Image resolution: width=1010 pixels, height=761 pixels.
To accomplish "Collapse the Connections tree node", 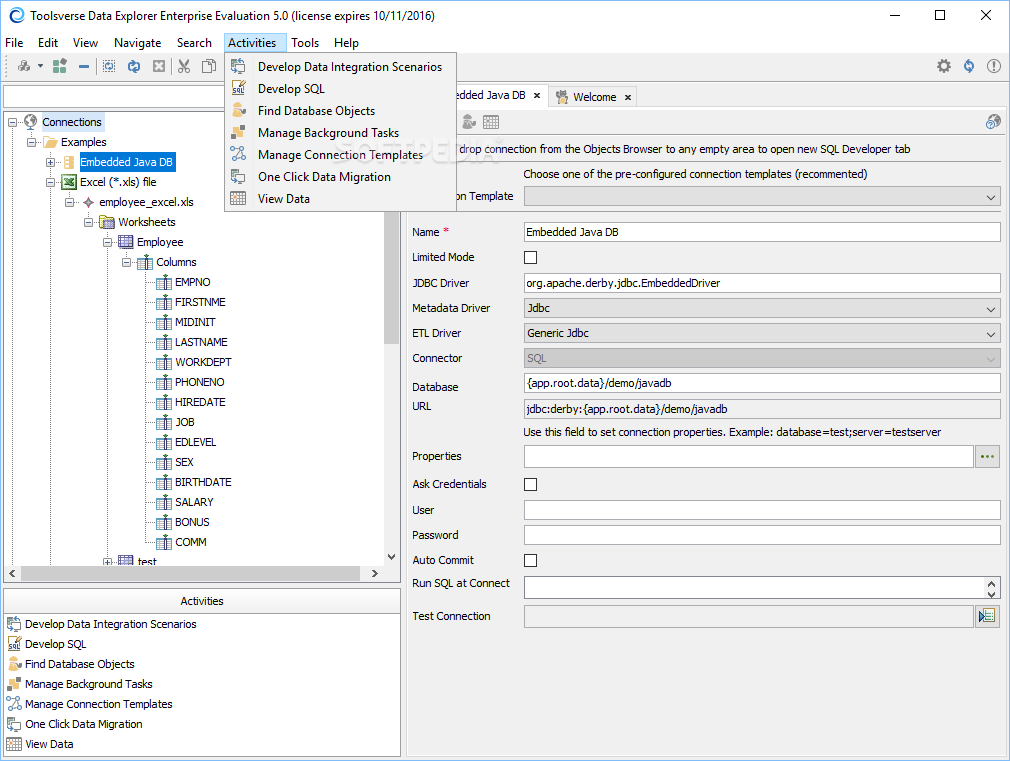I will [x=12, y=122].
